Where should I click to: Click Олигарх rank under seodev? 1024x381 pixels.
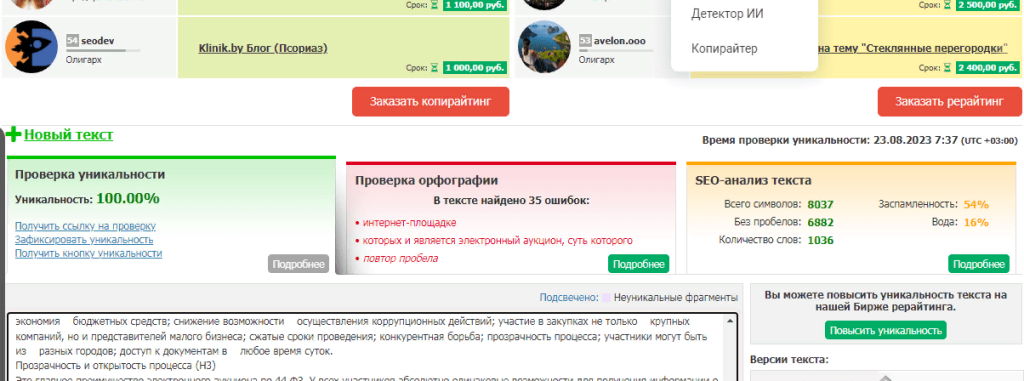(x=84, y=59)
